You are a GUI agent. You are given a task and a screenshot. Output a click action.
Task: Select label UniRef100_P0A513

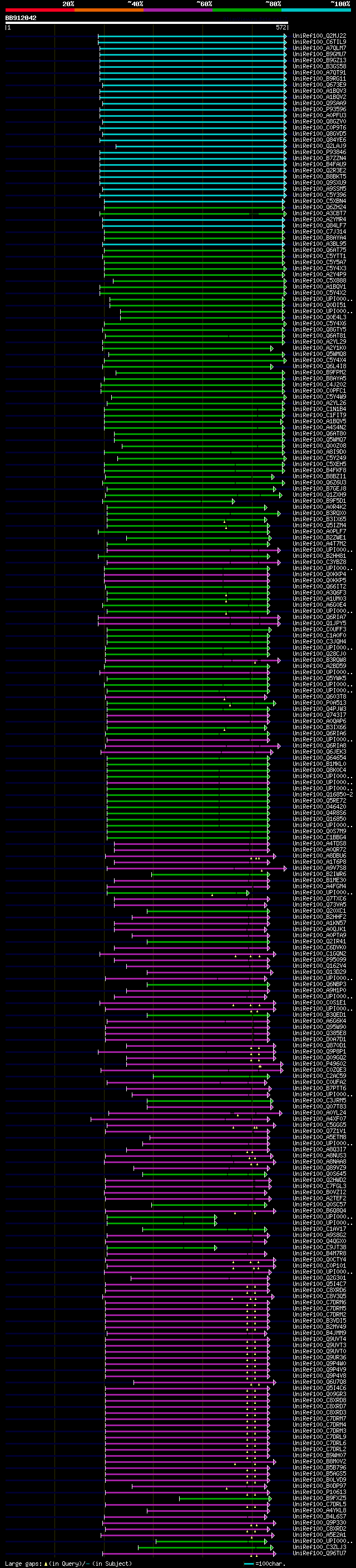click(319, 703)
